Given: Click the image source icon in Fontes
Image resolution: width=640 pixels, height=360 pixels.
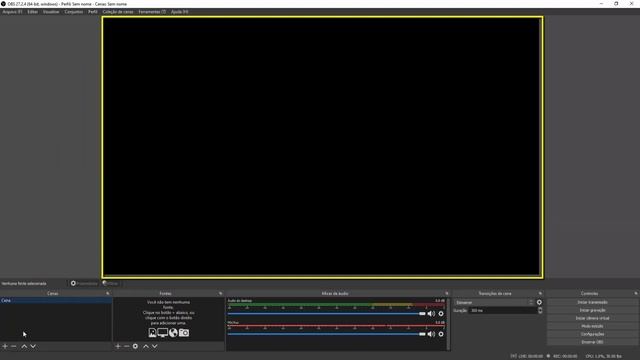Looking at the screenshot, I should [152, 333].
